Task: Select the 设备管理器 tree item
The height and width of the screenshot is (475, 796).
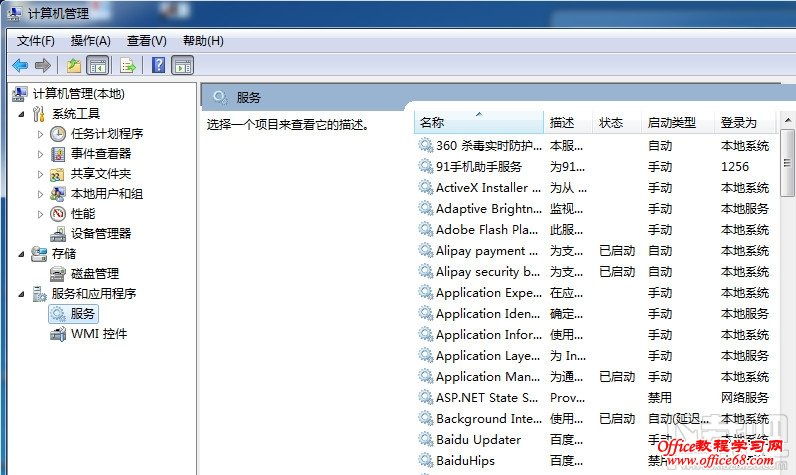Action: click(101, 234)
